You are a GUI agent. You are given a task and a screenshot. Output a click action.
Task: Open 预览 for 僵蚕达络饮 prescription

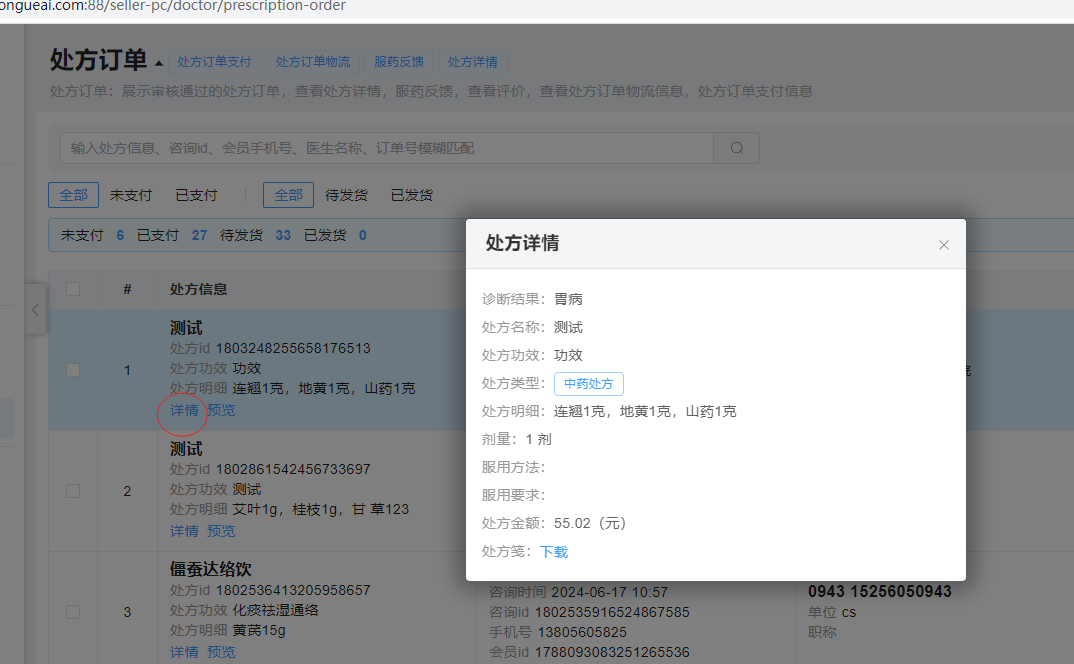[221, 652]
